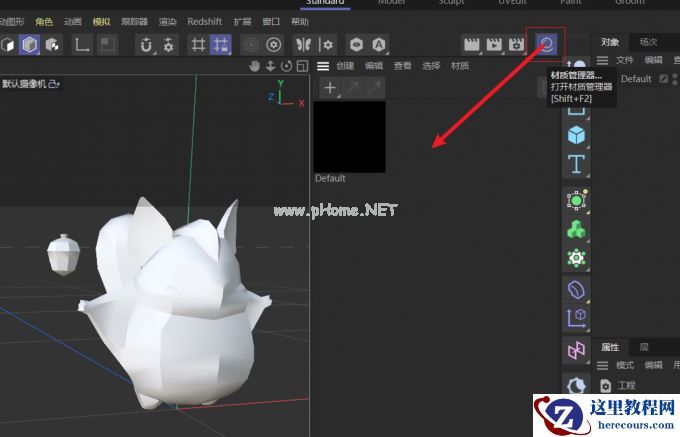The width and height of the screenshot is (680, 437).
Task: Click the pink linked planes icon
Action: coord(576,350)
